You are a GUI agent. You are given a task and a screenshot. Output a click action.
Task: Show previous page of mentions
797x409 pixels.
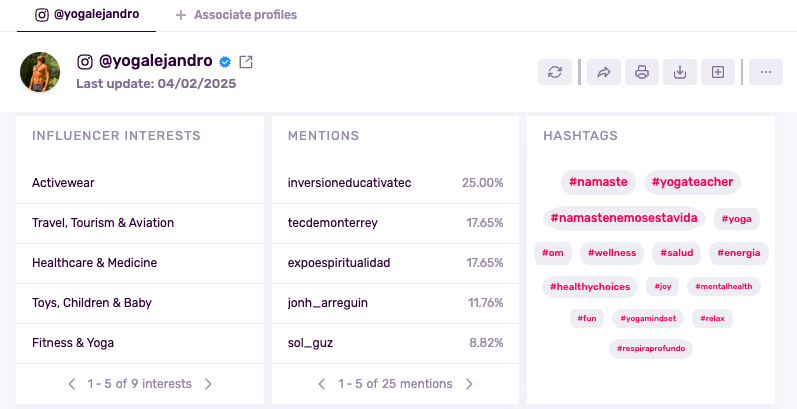coord(321,384)
